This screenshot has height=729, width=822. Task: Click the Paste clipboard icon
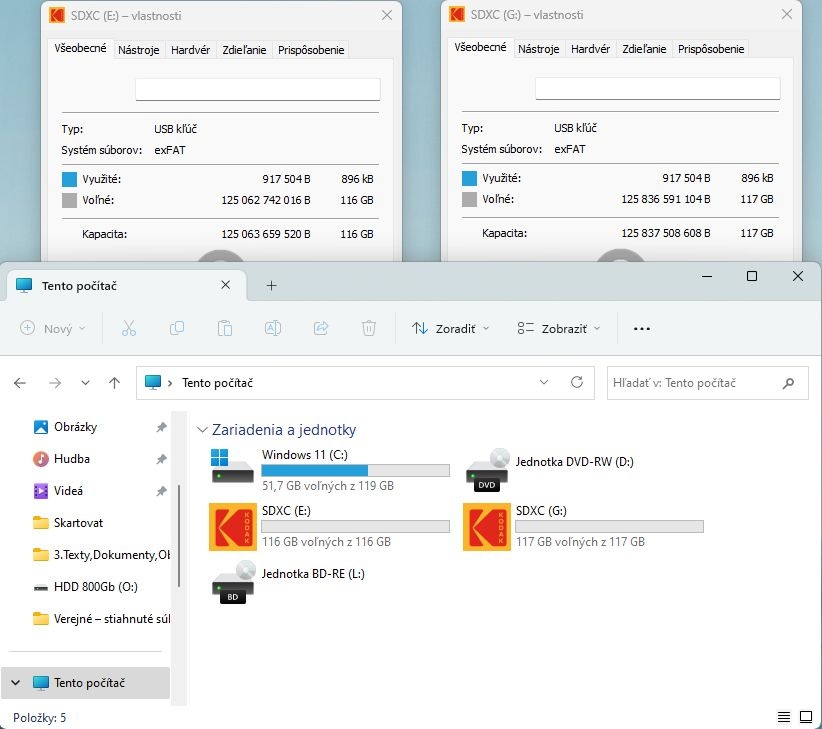coord(225,328)
